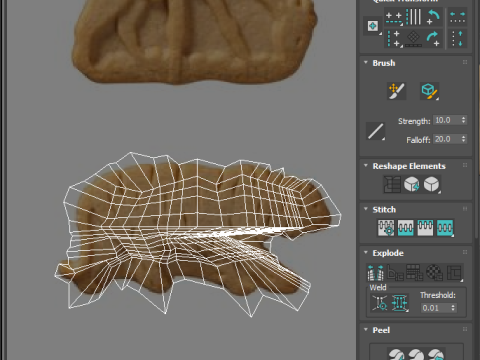Click the Space Vertically icon
Viewport: 480px width, 360px height.
click(x=457, y=38)
